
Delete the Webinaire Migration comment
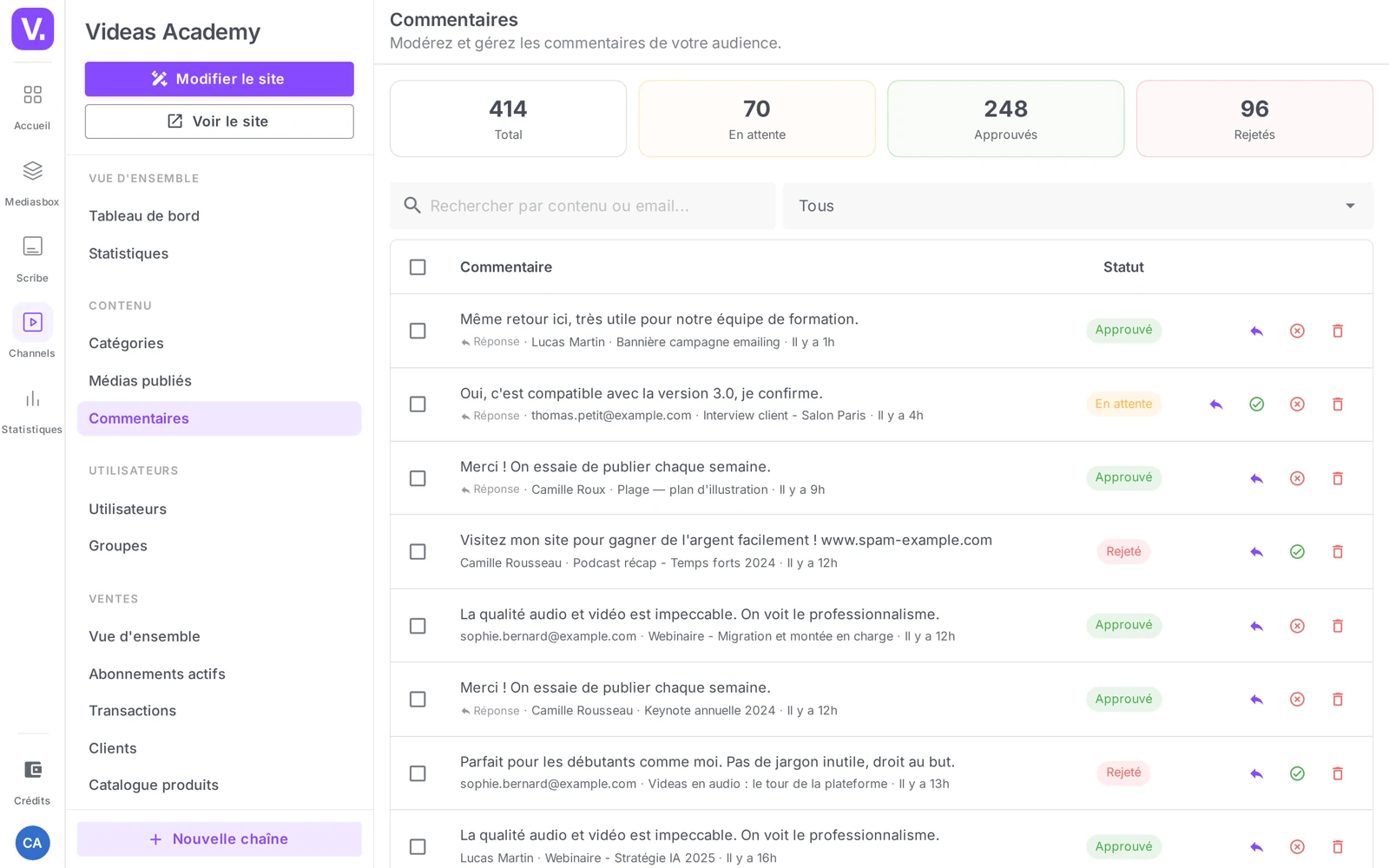coord(1338,626)
